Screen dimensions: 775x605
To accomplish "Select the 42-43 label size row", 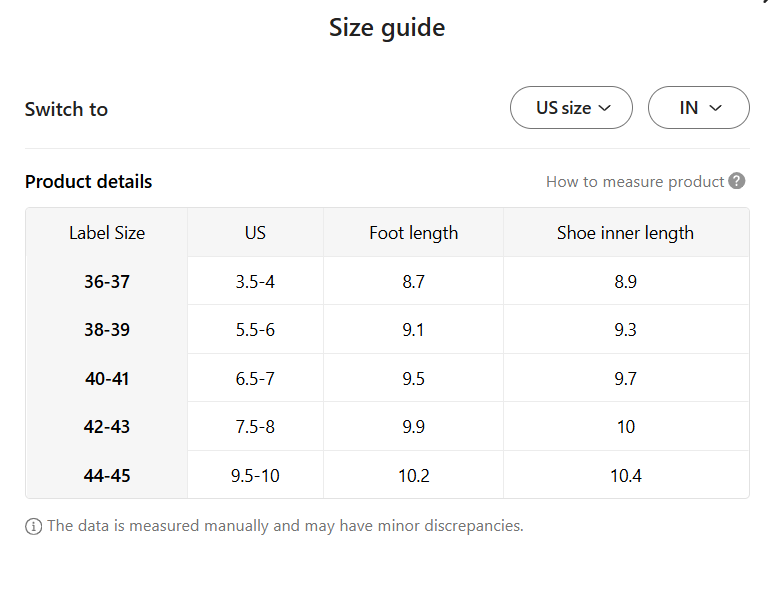I will click(x=107, y=427).
